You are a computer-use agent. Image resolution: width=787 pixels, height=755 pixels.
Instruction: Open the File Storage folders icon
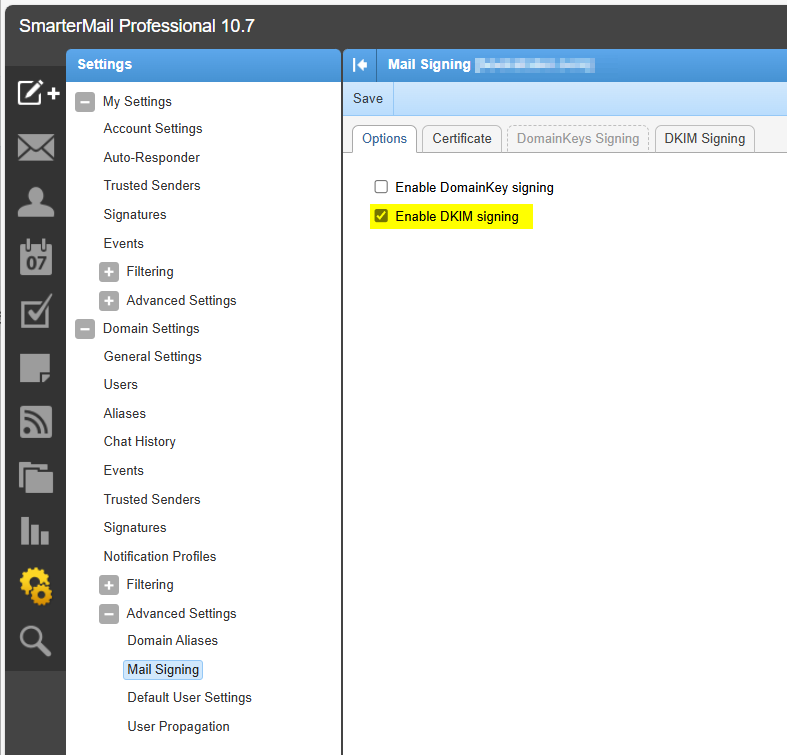[36, 477]
